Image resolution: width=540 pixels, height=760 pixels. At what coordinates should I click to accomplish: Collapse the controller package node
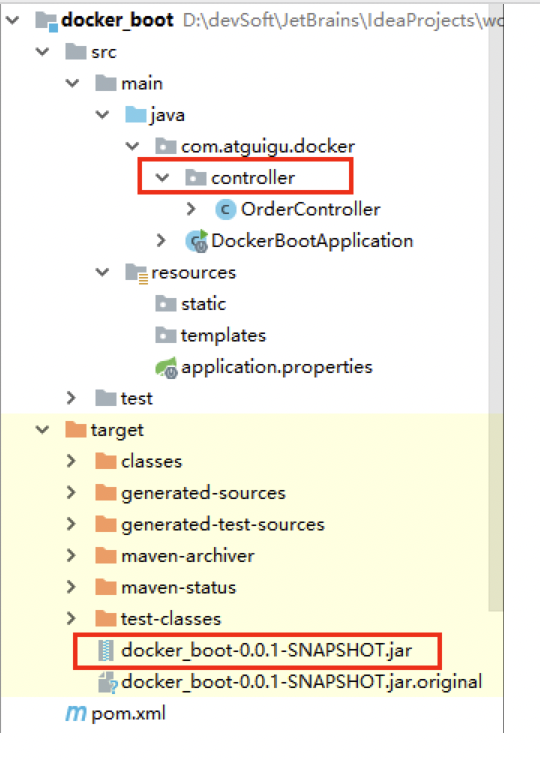[x=162, y=178]
